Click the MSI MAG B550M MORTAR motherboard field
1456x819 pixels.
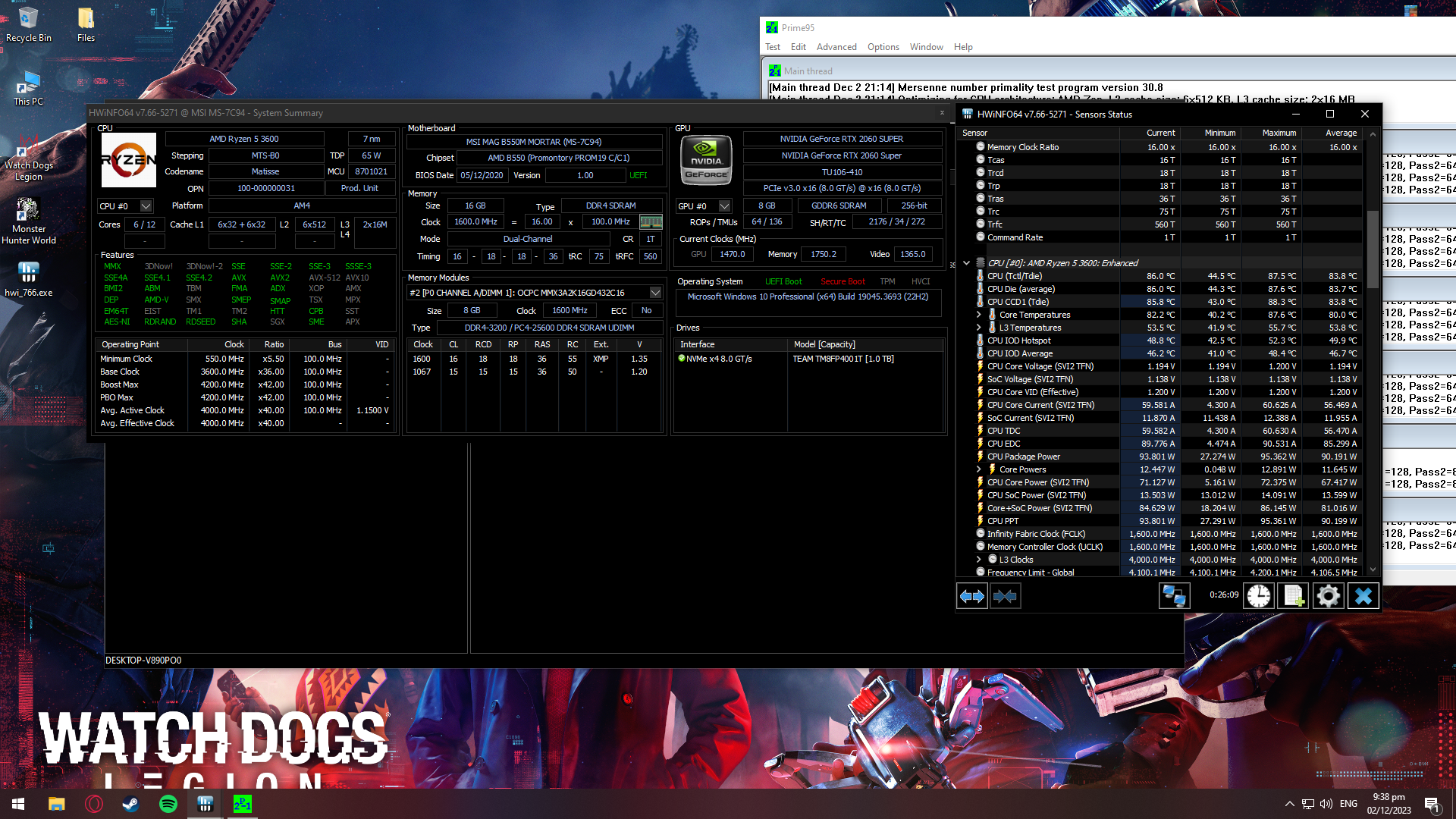tap(534, 142)
